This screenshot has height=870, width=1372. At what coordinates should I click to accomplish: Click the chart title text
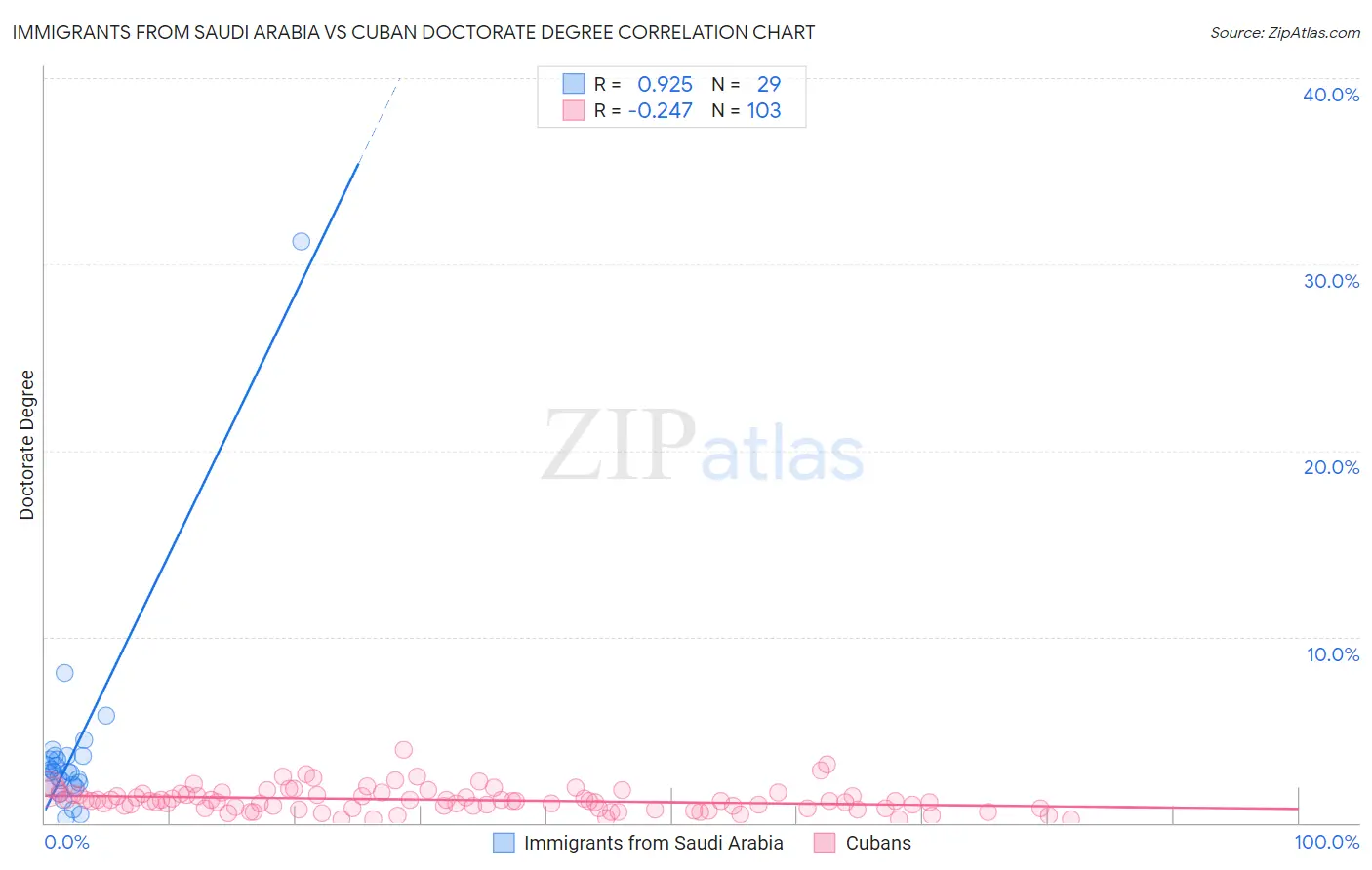tap(414, 32)
